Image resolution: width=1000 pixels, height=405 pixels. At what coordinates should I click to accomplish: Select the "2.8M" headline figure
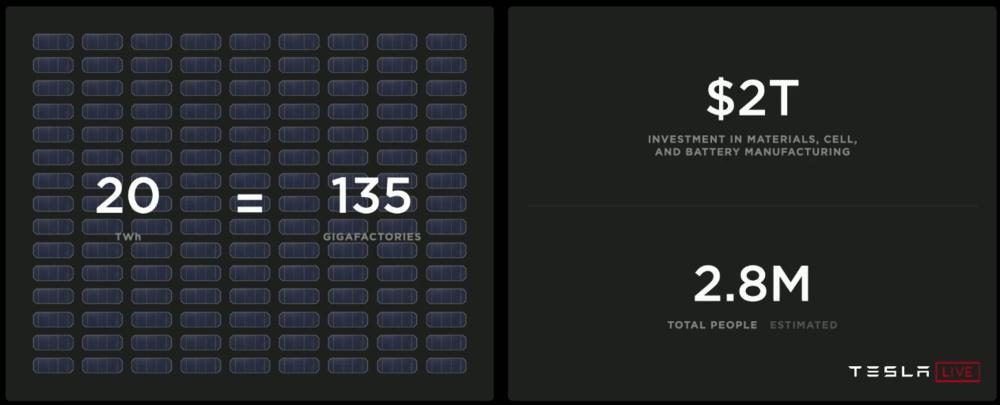click(751, 286)
